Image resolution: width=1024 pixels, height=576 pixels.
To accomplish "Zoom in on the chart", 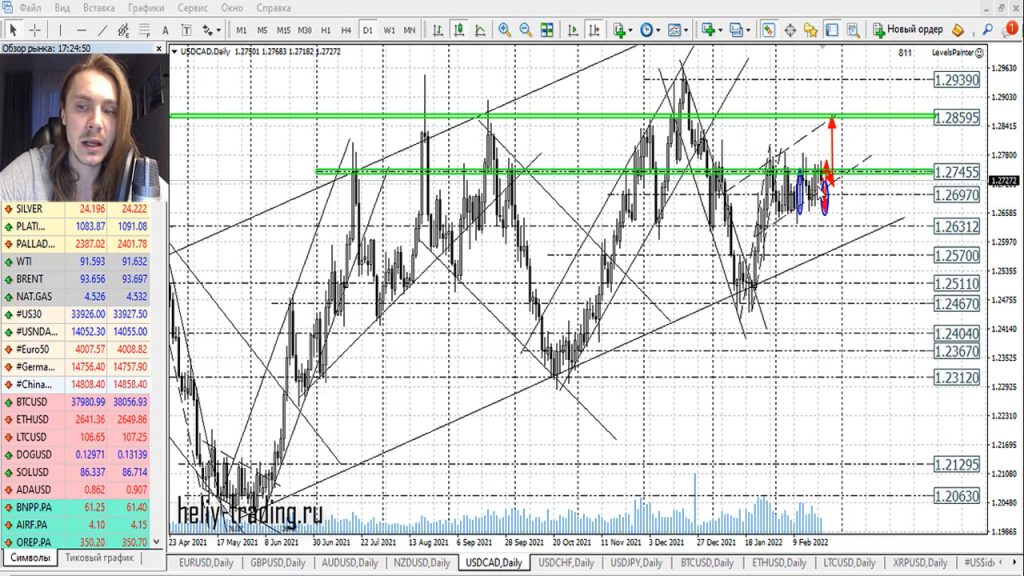I will tap(504, 30).
